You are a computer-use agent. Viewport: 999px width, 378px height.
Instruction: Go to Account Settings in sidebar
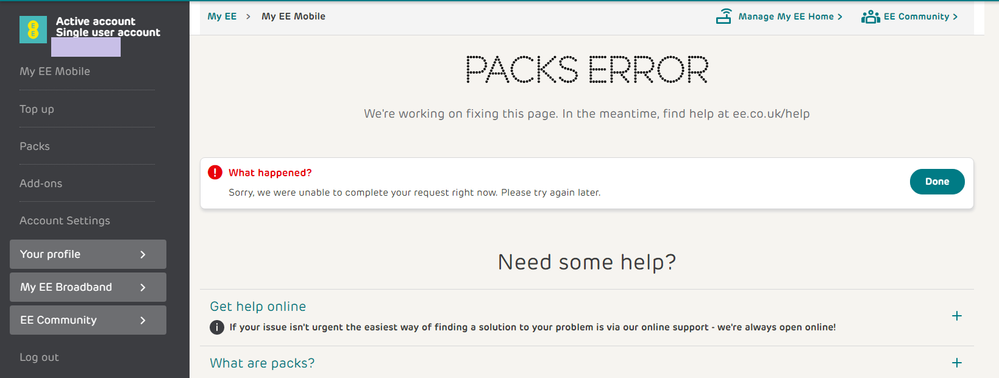point(64,221)
